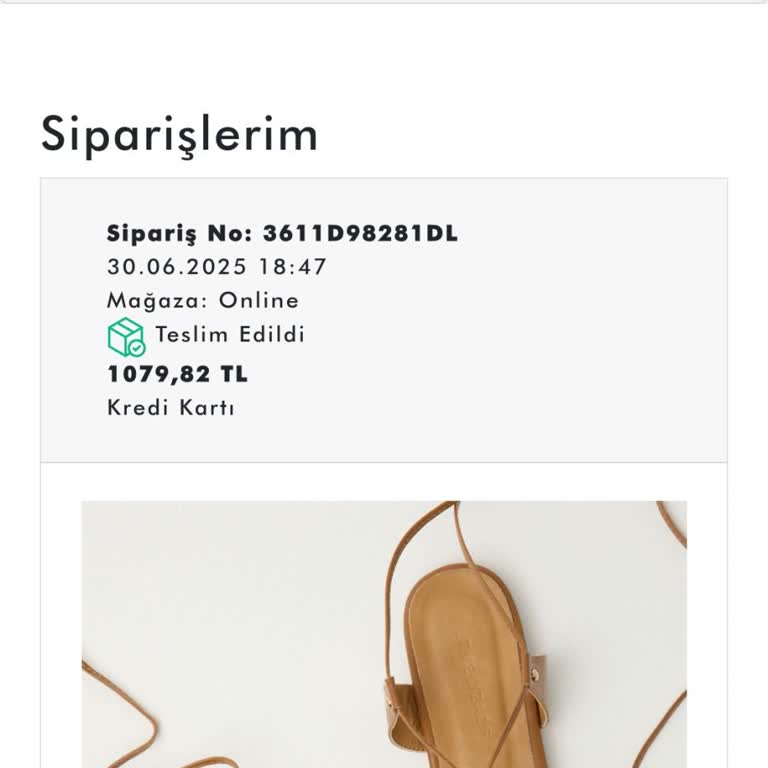Click the order time 18:47

[292, 267]
